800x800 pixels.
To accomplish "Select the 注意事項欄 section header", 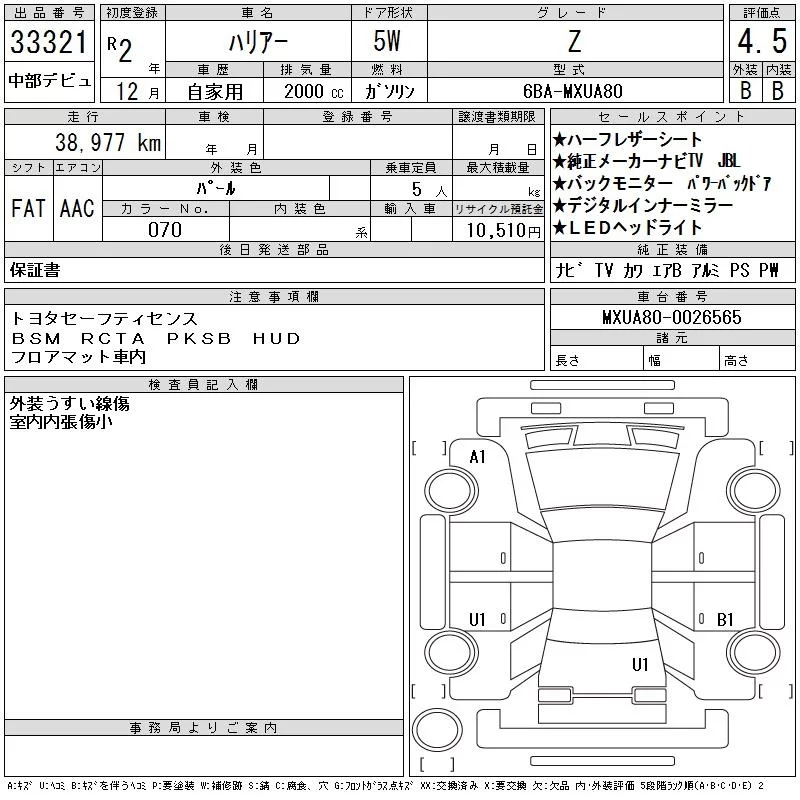I will coord(274,297).
